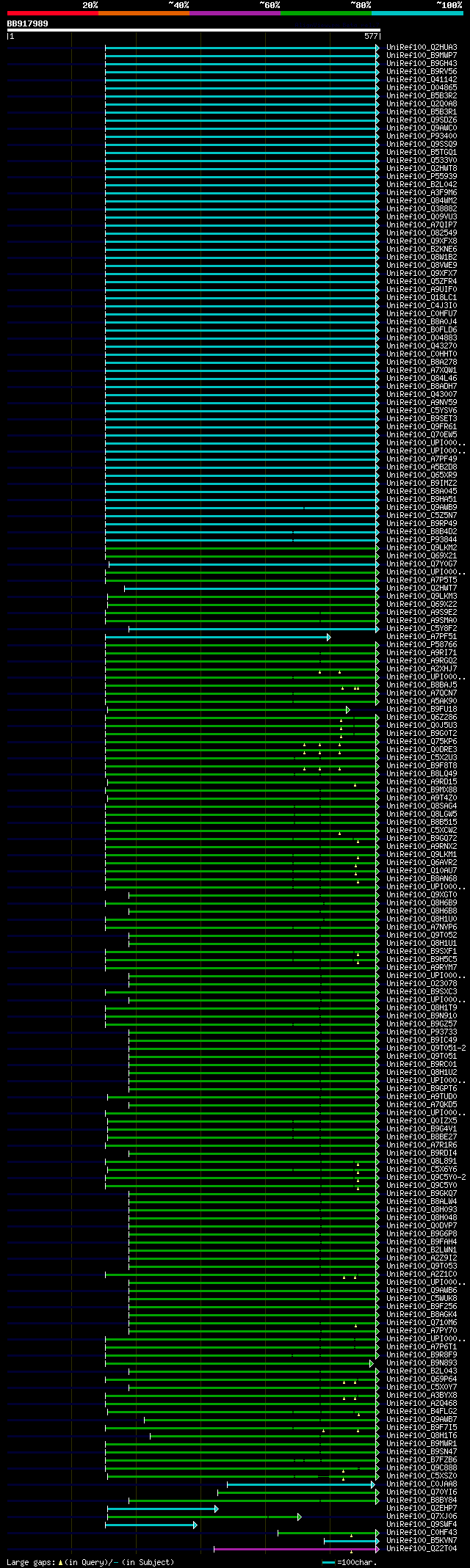This screenshot has width=470, height=1568.
Task: Click hit label UniRef100_Q9C5Y0-2
Action: click(426, 1178)
